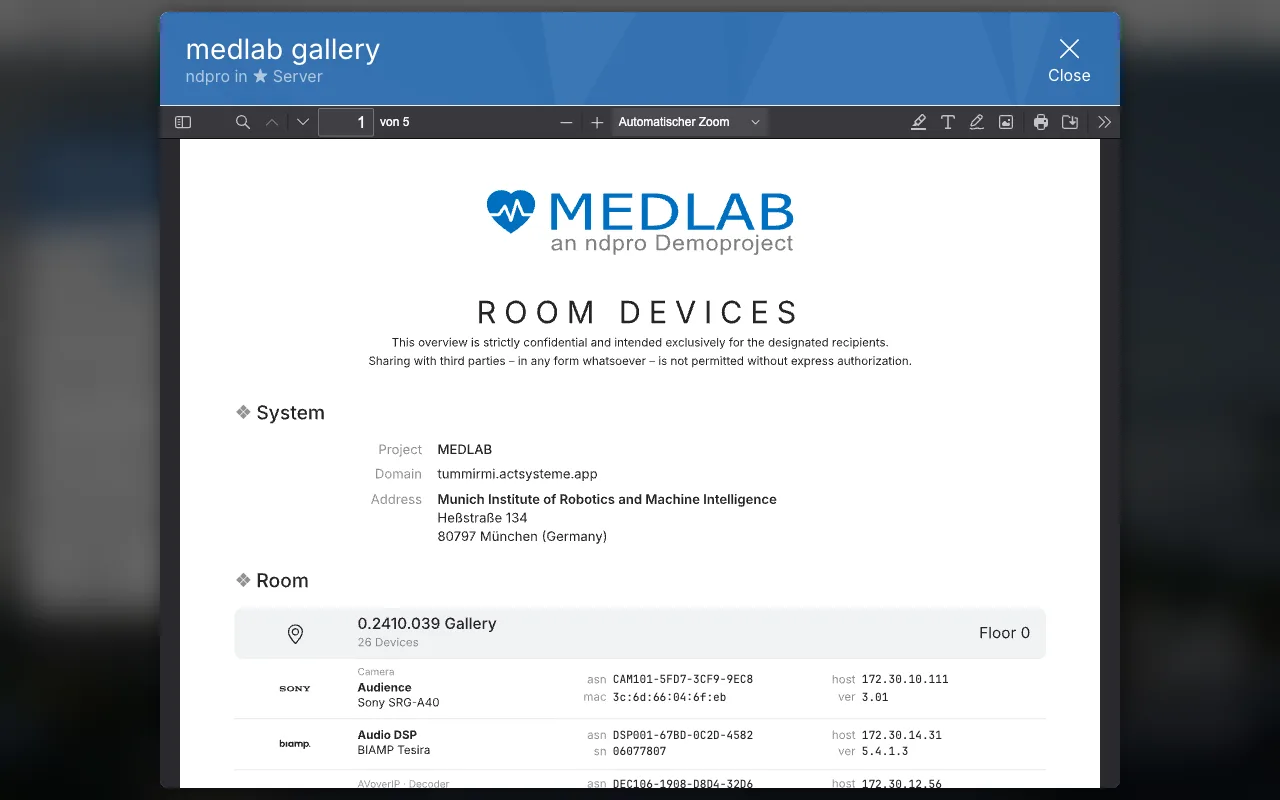The width and height of the screenshot is (1280, 800).
Task: Zoom out with the minus icon
Action: coord(566,122)
